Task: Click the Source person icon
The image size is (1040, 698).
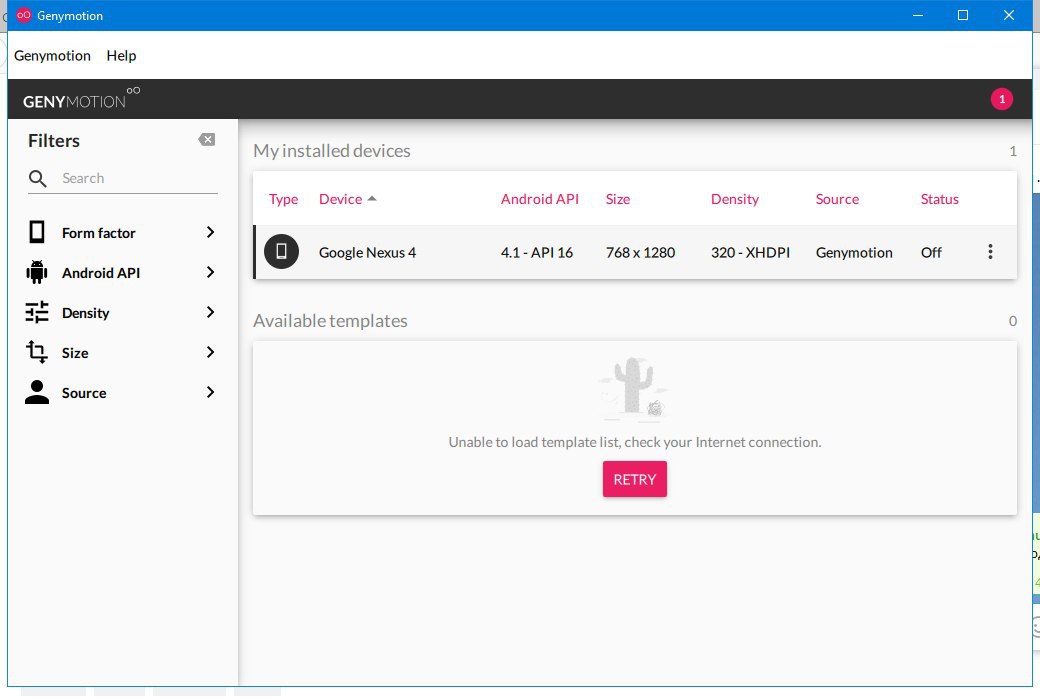Action: click(x=37, y=392)
